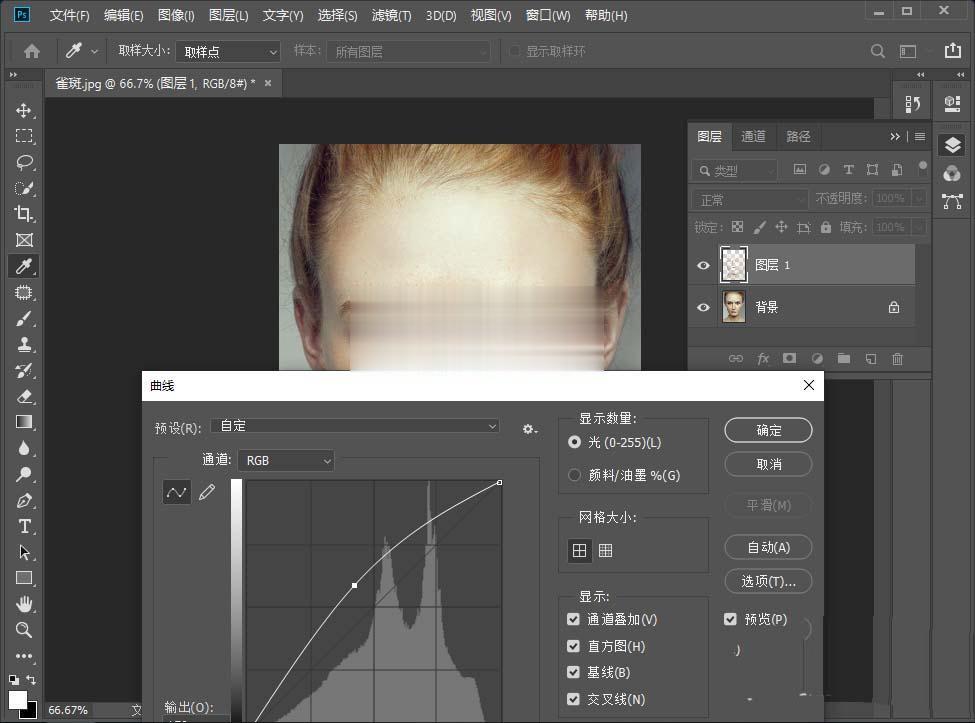Select 颜料/油墨 % radio option
The width and height of the screenshot is (975, 723).
tap(575, 475)
